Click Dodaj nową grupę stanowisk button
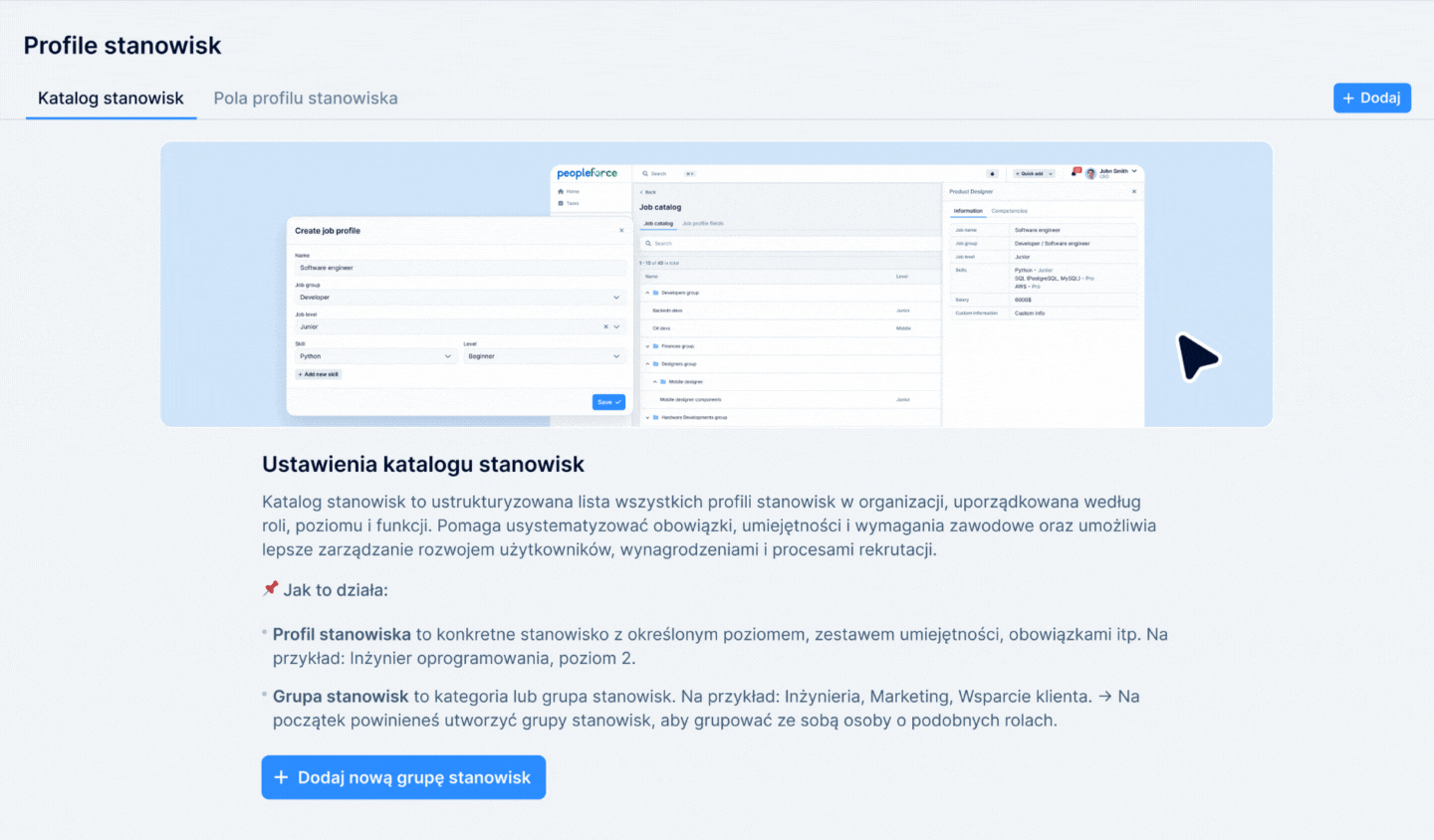The height and width of the screenshot is (840, 1434). 403,777
